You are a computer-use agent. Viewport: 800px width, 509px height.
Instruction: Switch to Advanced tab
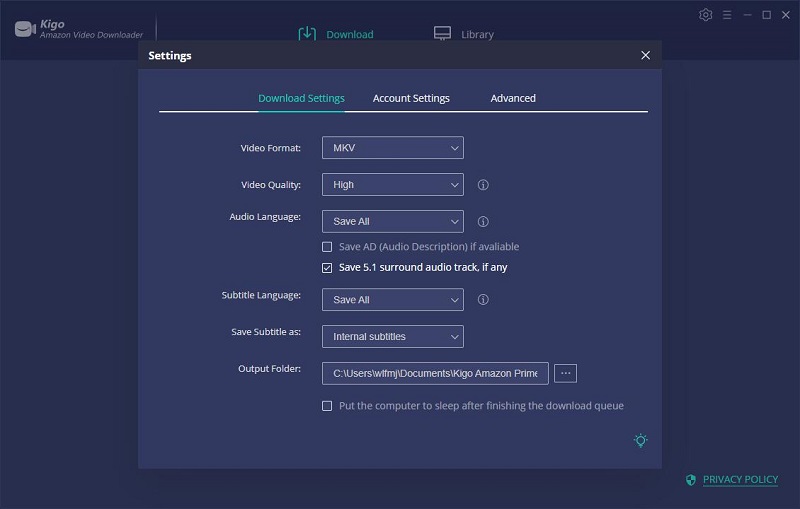[513, 98]
